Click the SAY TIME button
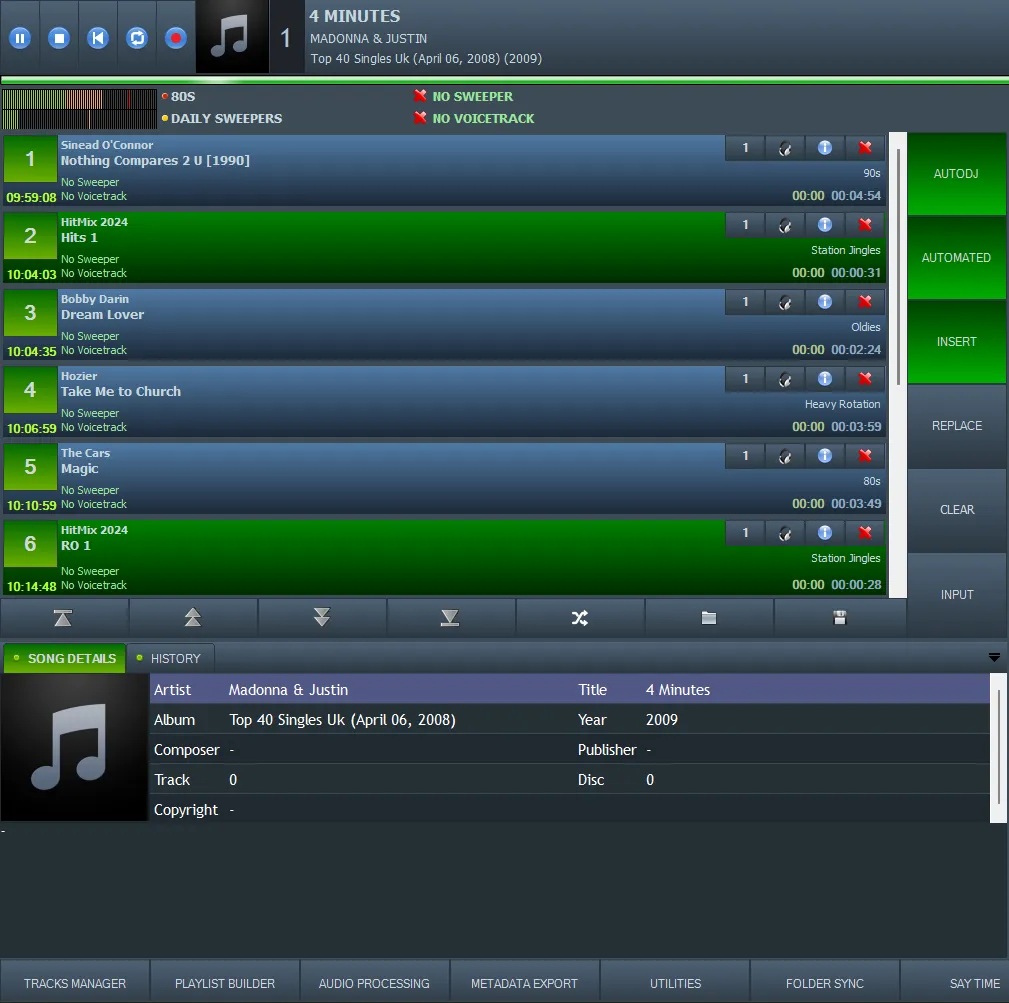Screen dimensions: 1009x1003 click(x=956, y=983)
